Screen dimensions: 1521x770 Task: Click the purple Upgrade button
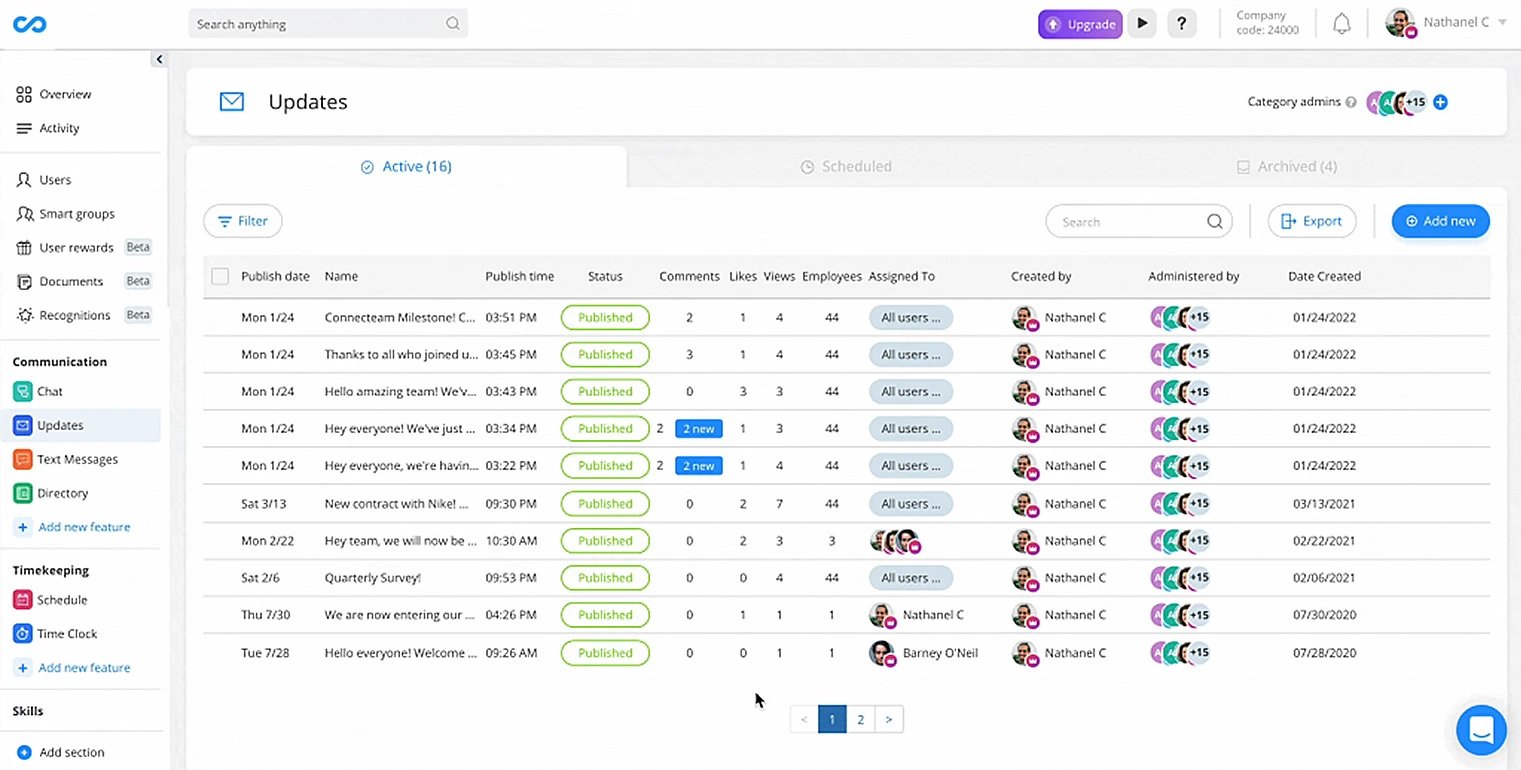pyautogui.click(x=1080, y=24)
